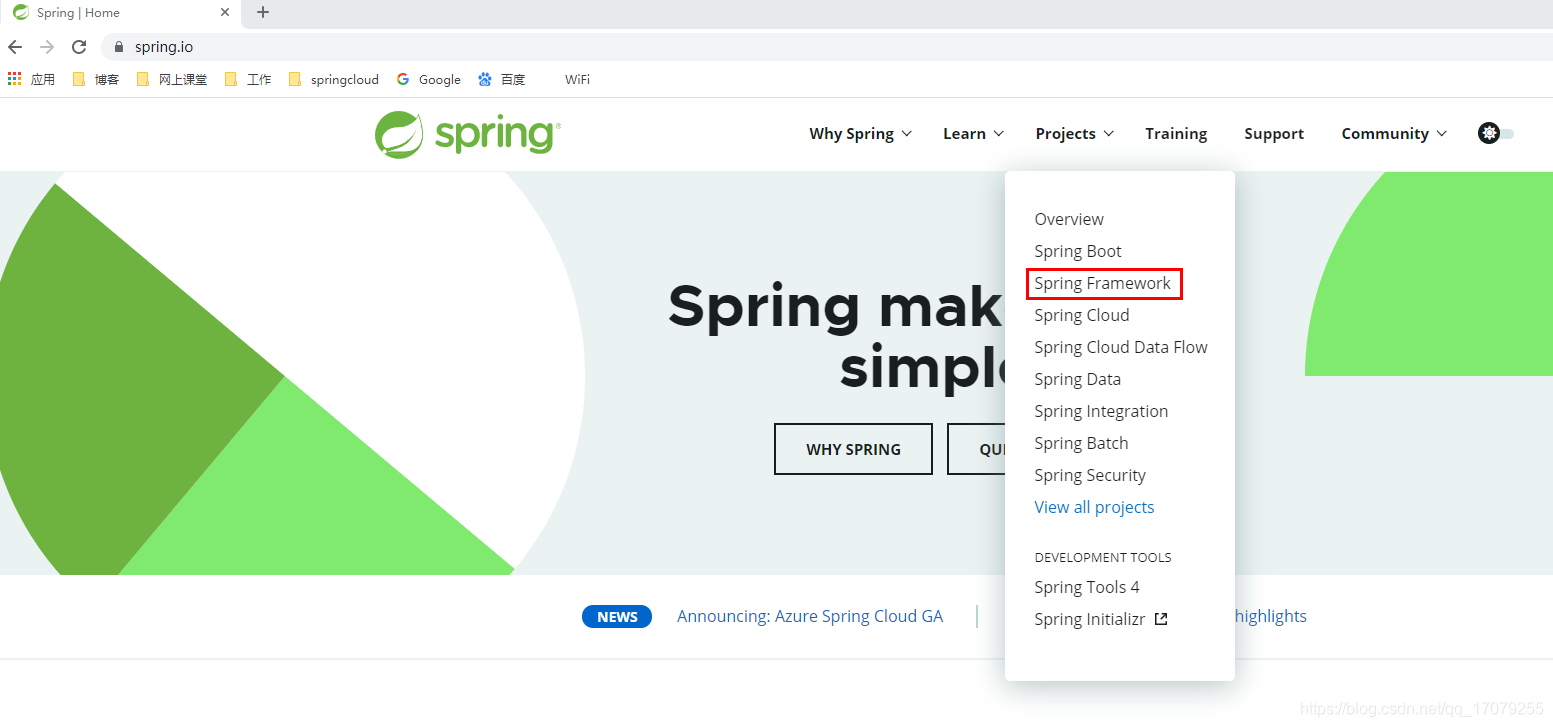Select Spring Security in Projects menu

coord(1090,475)
